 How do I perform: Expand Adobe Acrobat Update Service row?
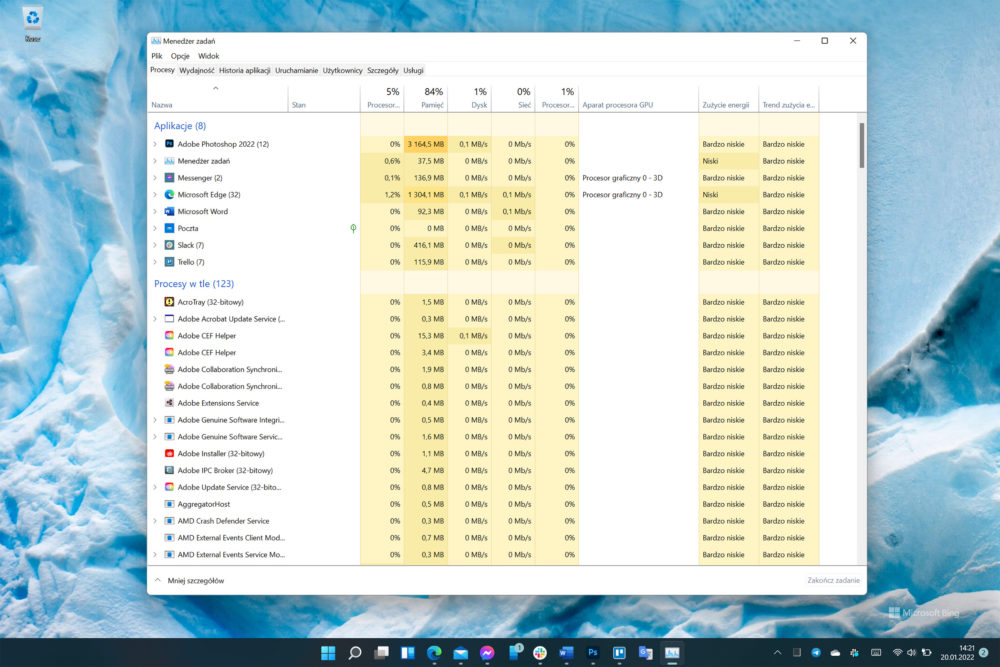(155, 319)
